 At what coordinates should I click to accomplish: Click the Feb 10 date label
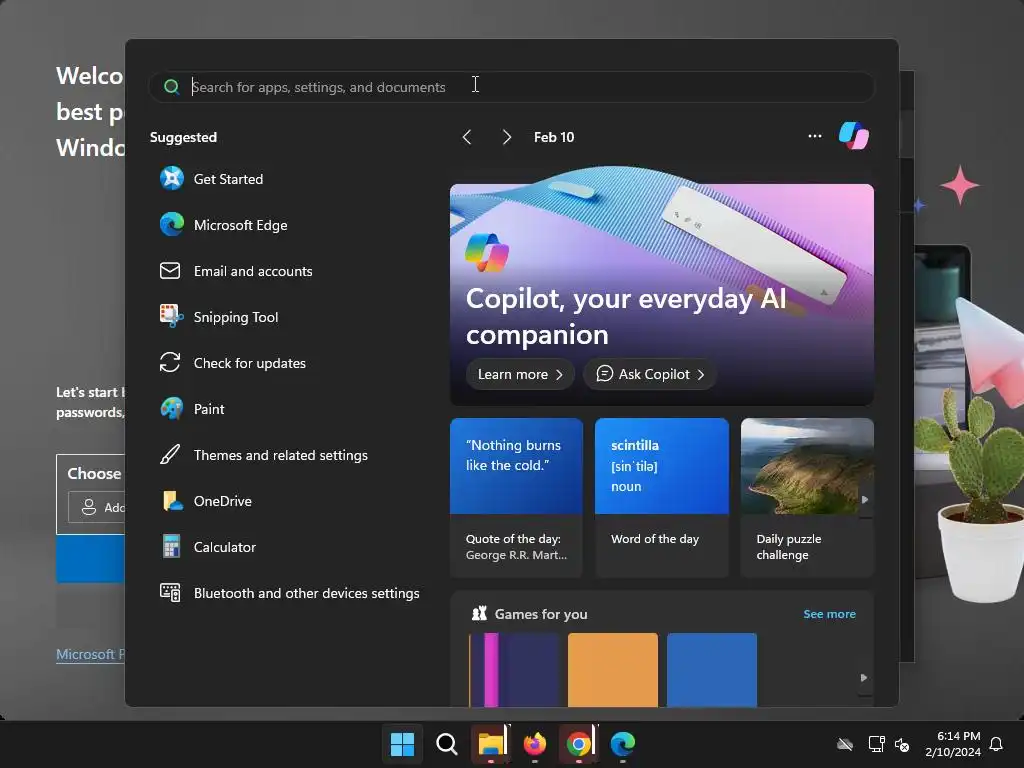tap(554, 137)
